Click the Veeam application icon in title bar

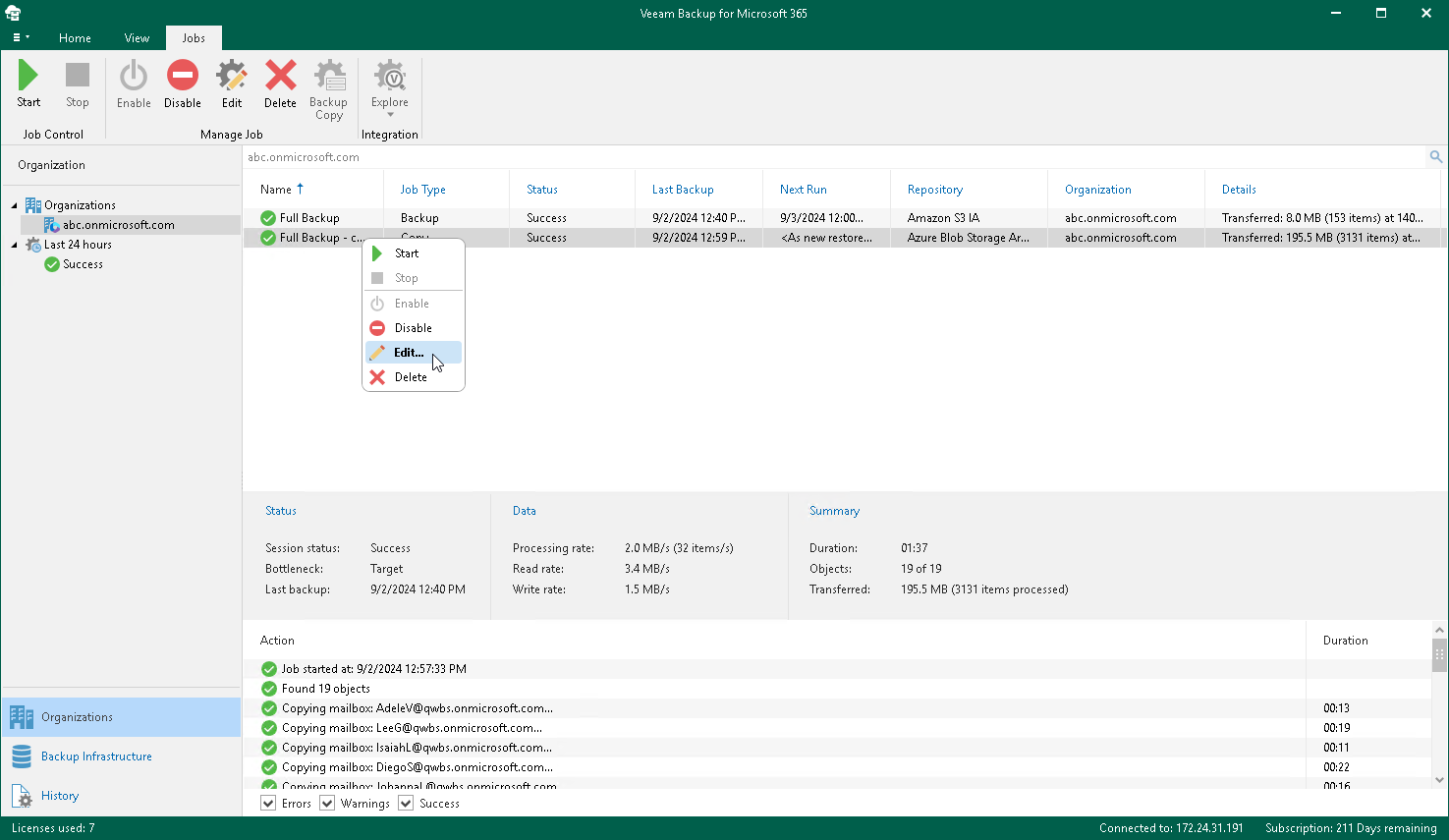tap(13, 13)
